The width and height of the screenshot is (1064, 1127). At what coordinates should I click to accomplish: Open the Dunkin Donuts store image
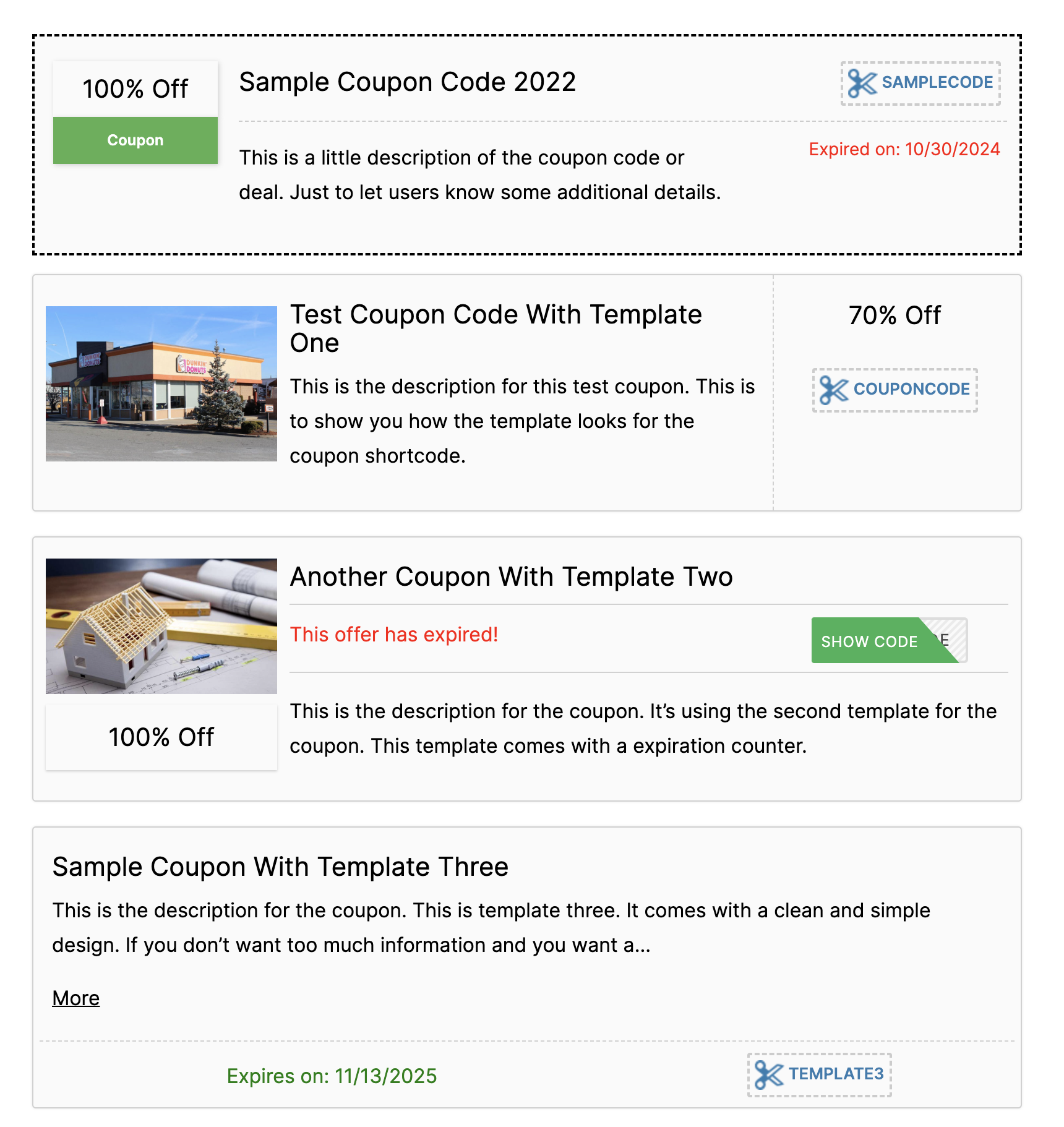point(161,384)
